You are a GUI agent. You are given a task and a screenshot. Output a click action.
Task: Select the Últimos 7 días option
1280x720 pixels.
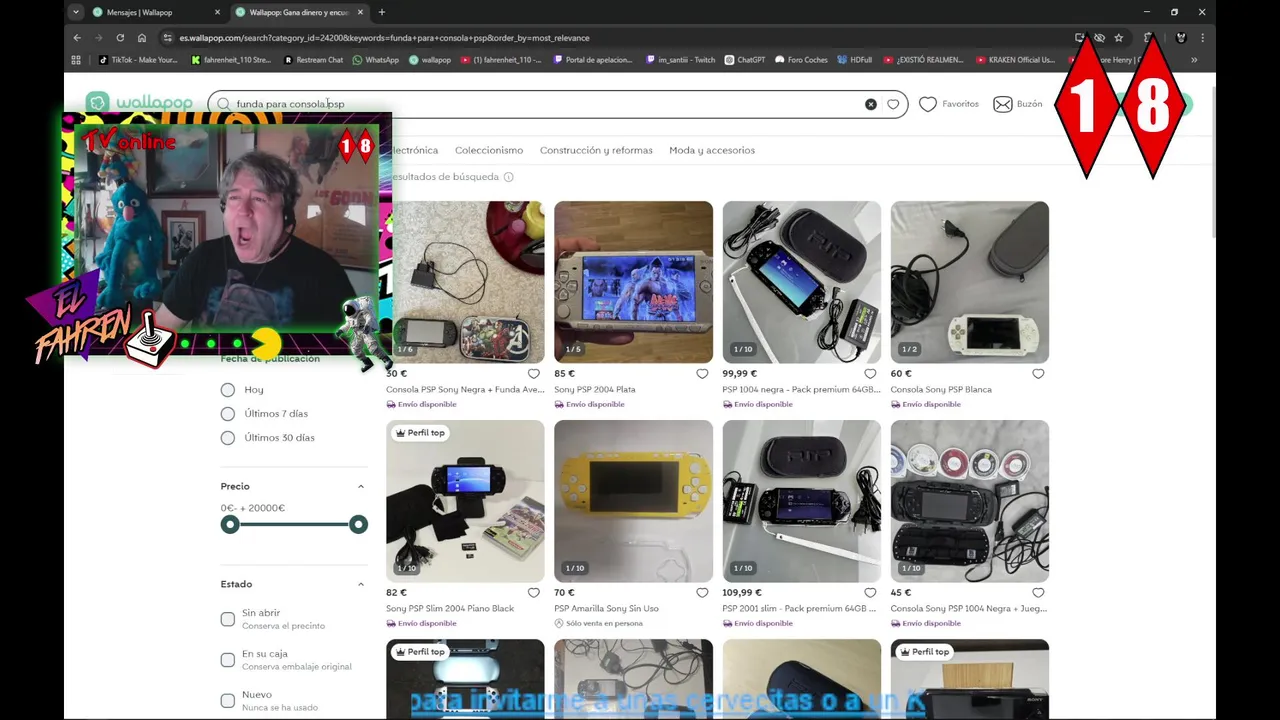point(228,414)
